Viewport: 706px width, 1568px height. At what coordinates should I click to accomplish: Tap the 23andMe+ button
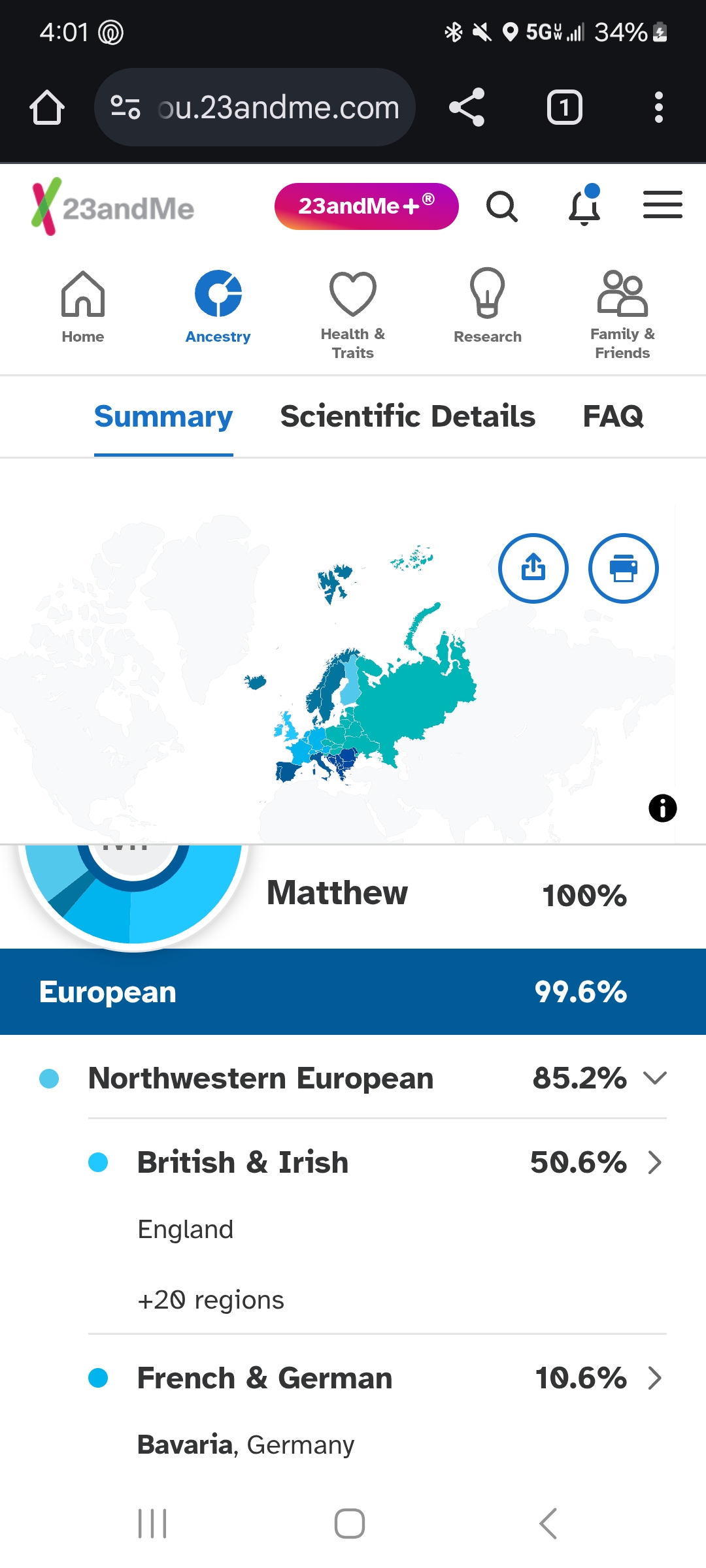tap(367, 206)
